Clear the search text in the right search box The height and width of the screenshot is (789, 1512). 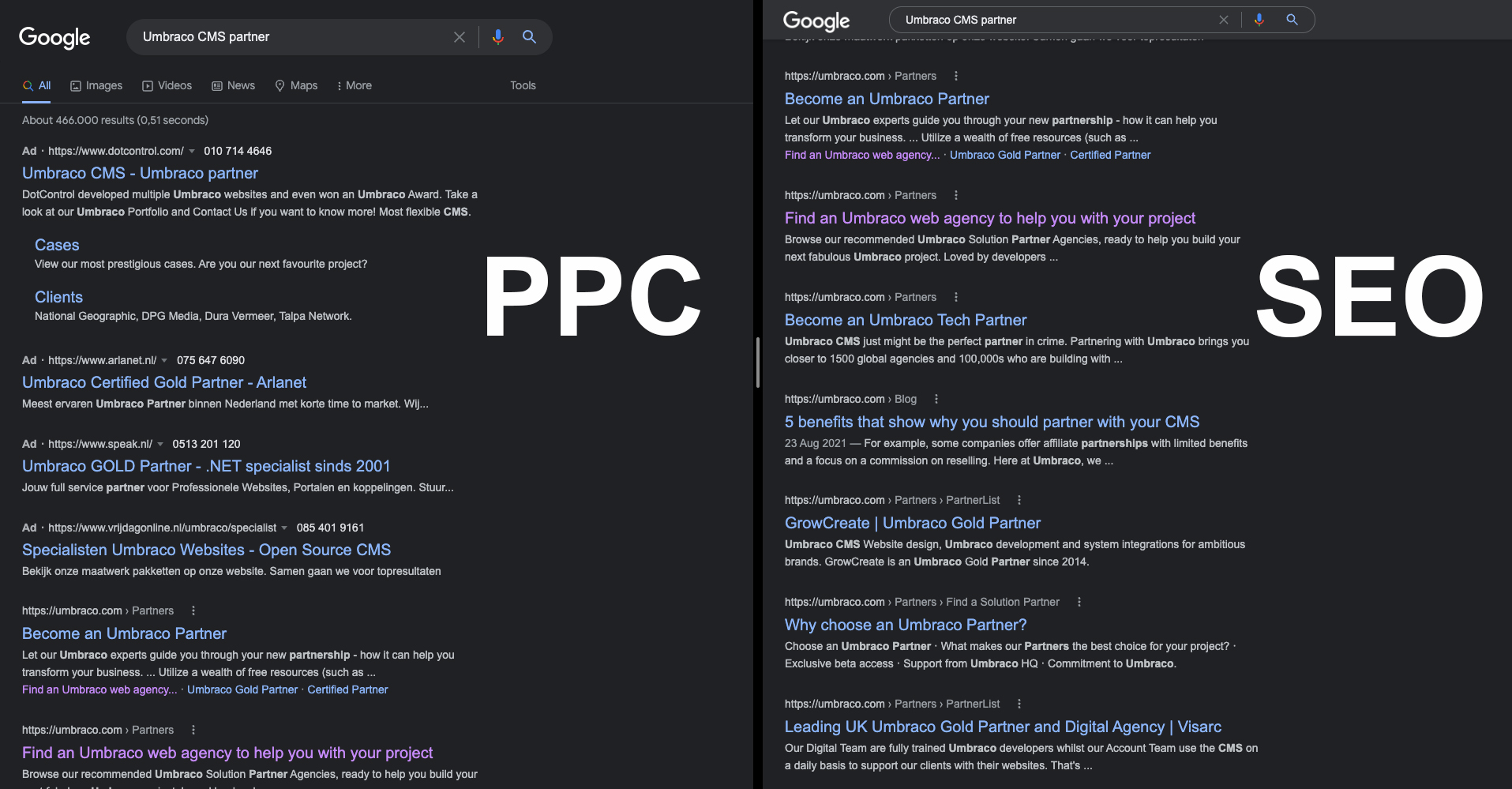point(1224,20)
